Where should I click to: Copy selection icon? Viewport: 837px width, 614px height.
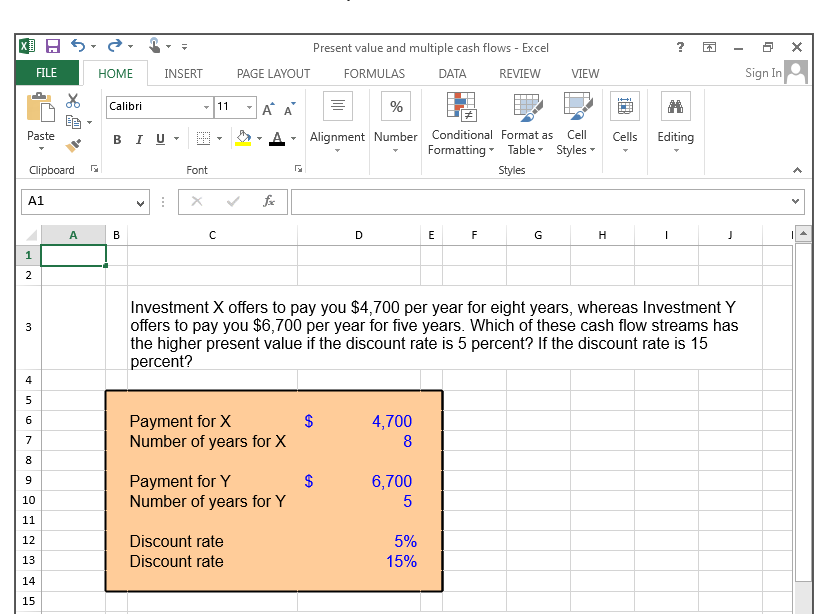73,122
